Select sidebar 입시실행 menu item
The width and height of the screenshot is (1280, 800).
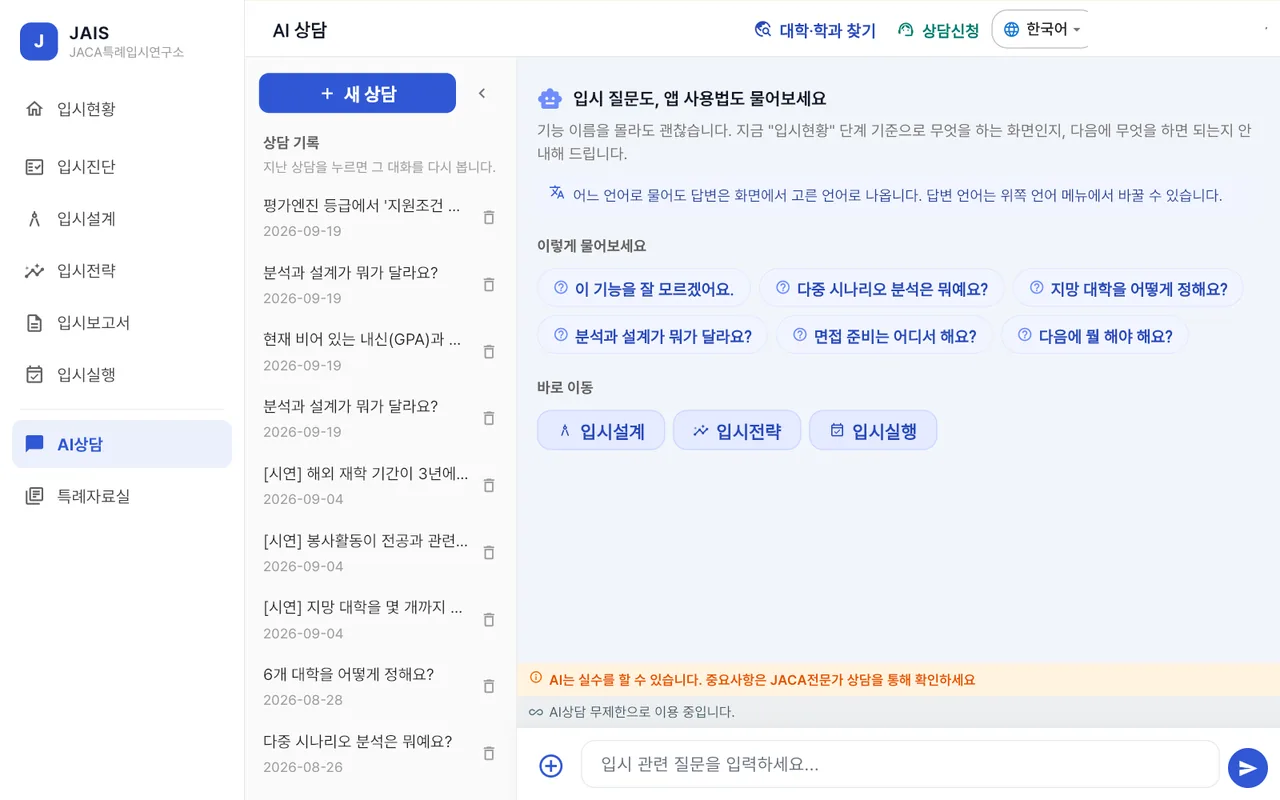[122, 375]
